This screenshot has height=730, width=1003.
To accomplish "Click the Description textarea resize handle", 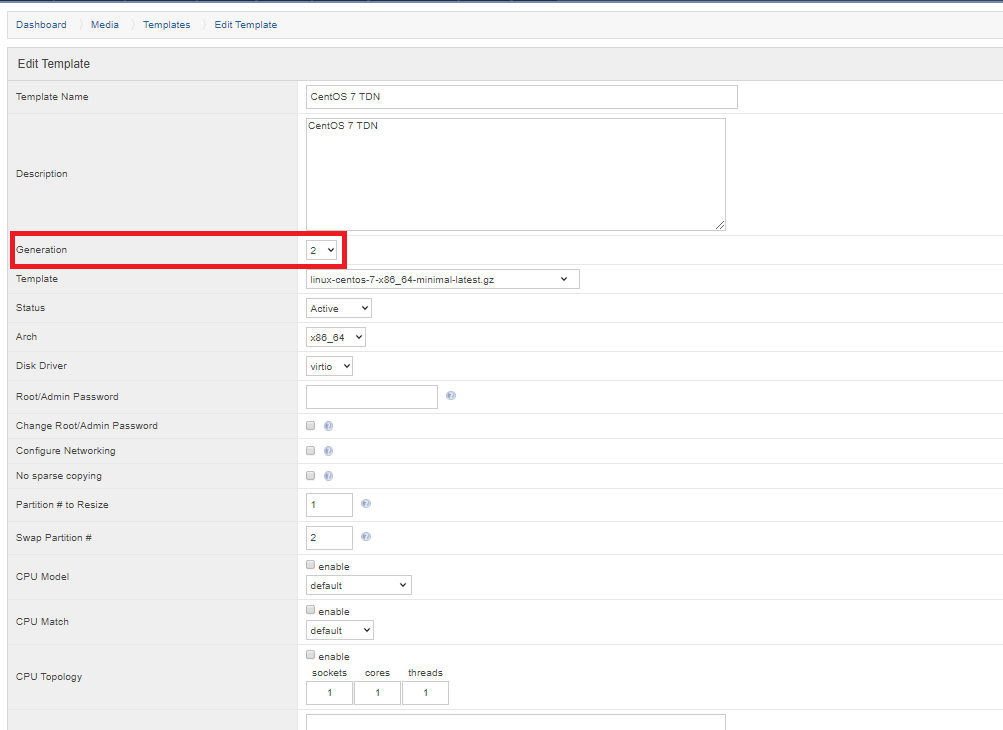I will click(x=720, y=225).
